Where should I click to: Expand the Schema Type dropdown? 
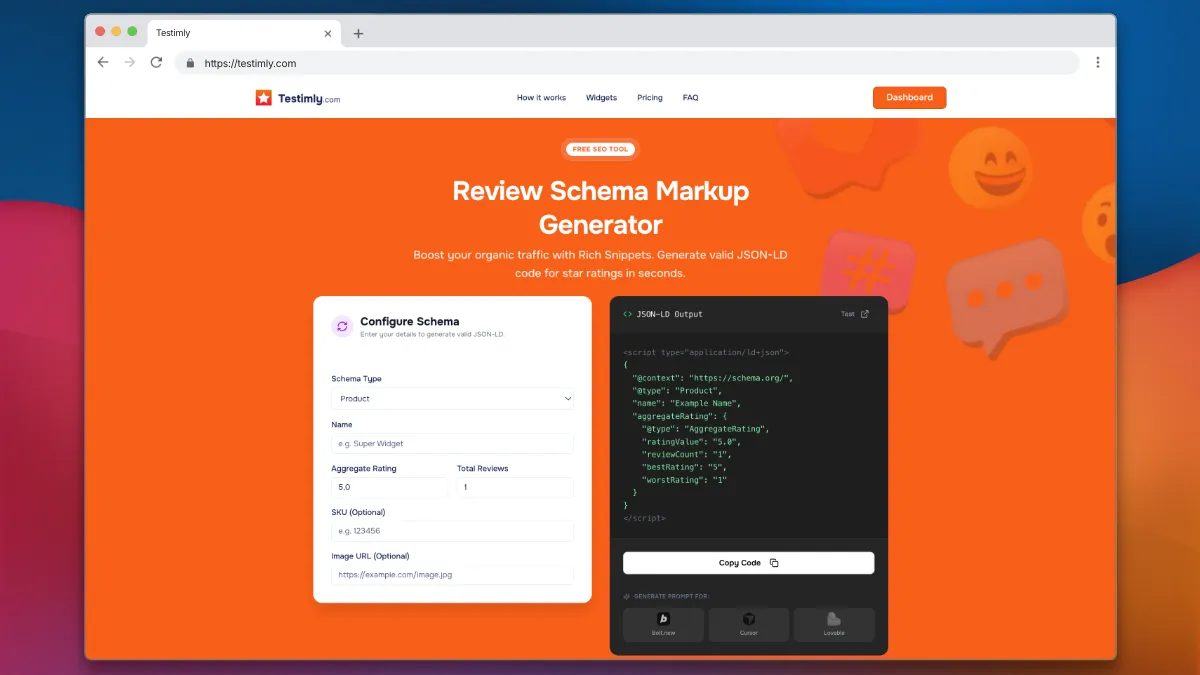point(452,399)
